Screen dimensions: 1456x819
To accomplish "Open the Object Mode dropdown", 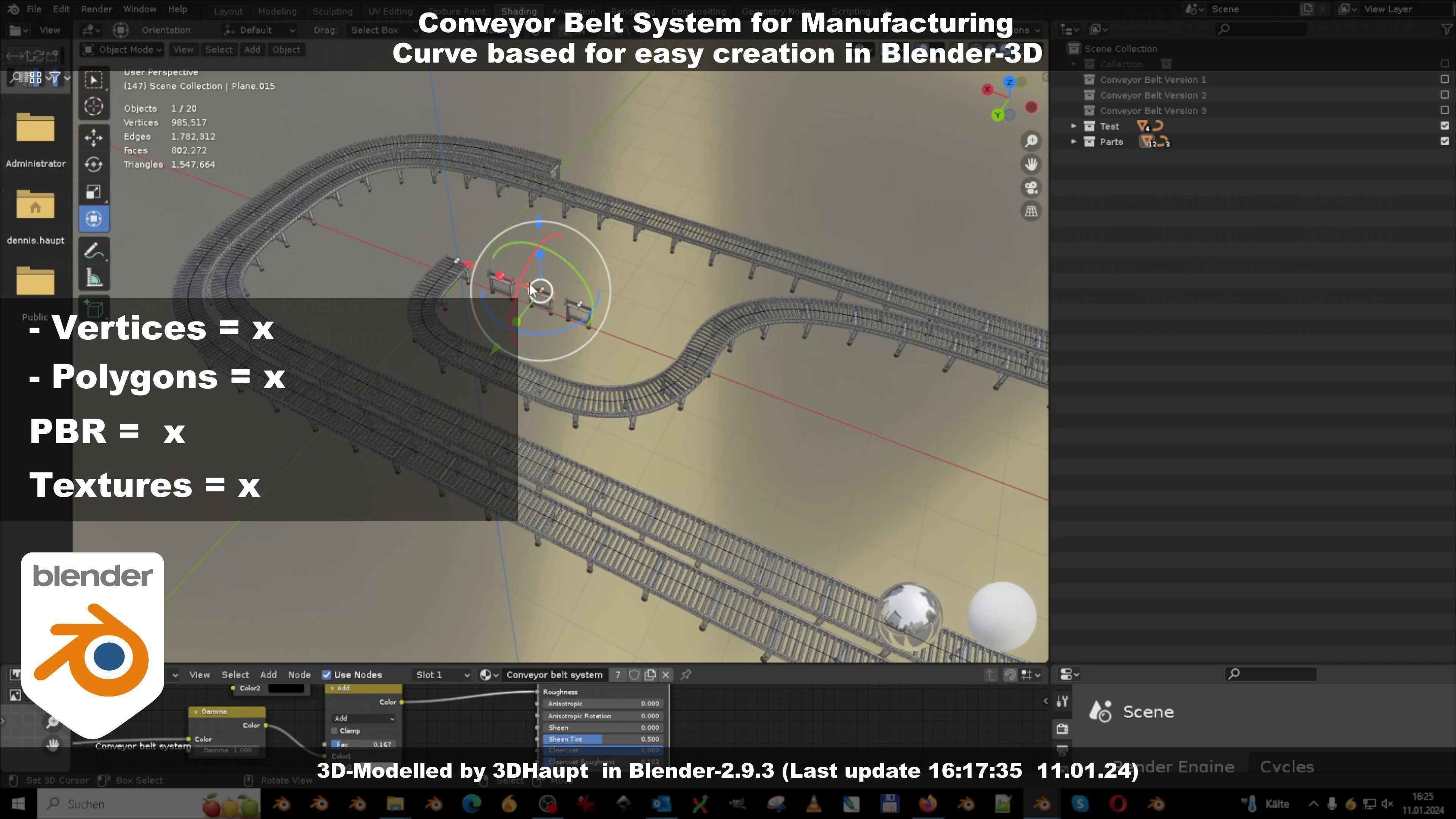I will coord(121,49).
